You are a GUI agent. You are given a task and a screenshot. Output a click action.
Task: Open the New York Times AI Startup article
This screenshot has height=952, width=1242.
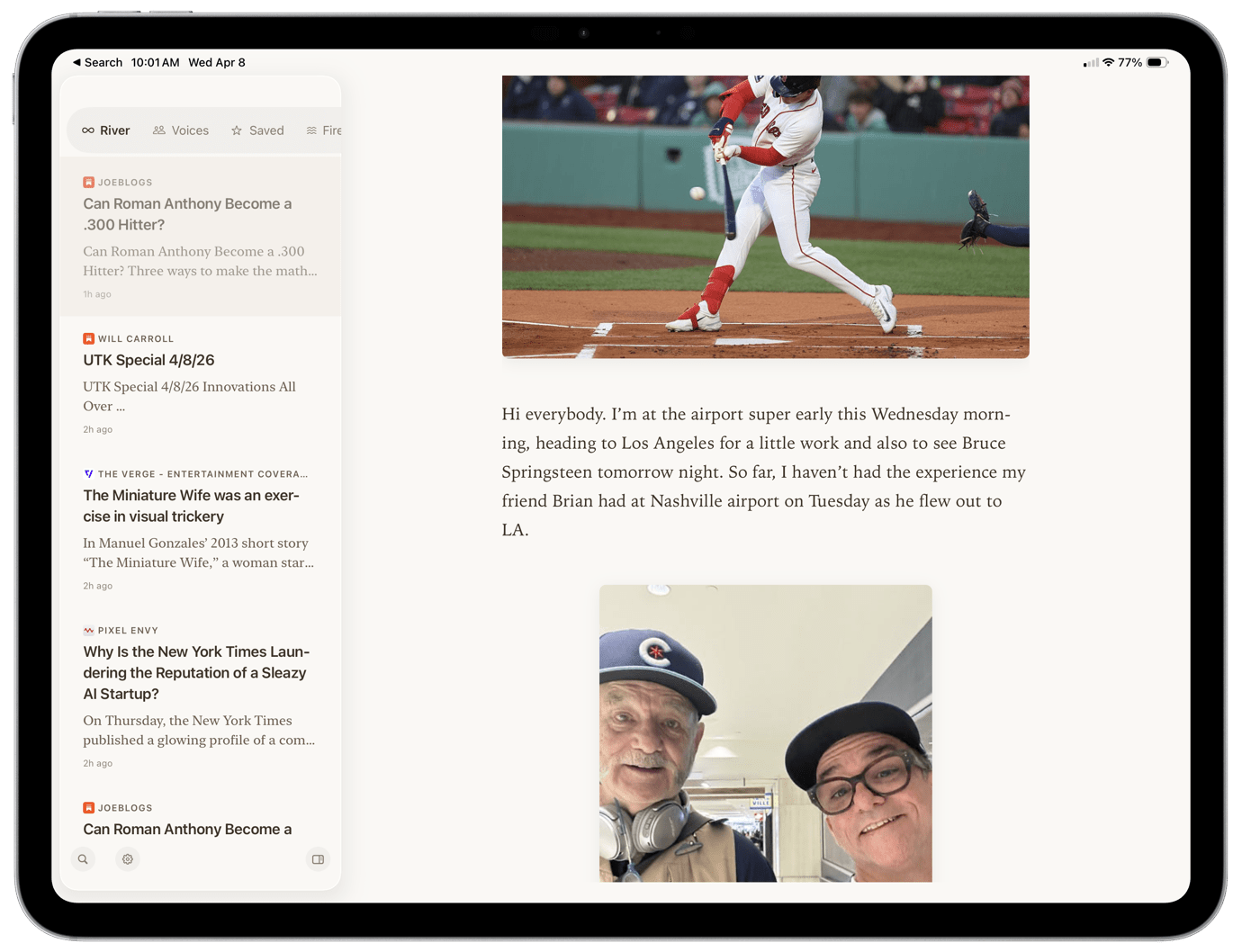tap(196, 672)
